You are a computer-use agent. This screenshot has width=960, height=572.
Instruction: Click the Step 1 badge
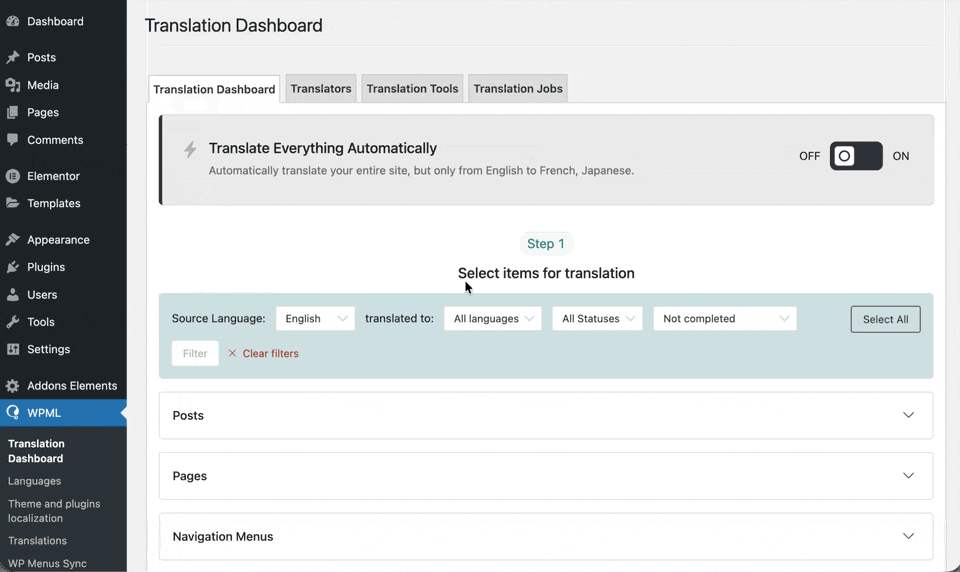[x=546, y=244]
